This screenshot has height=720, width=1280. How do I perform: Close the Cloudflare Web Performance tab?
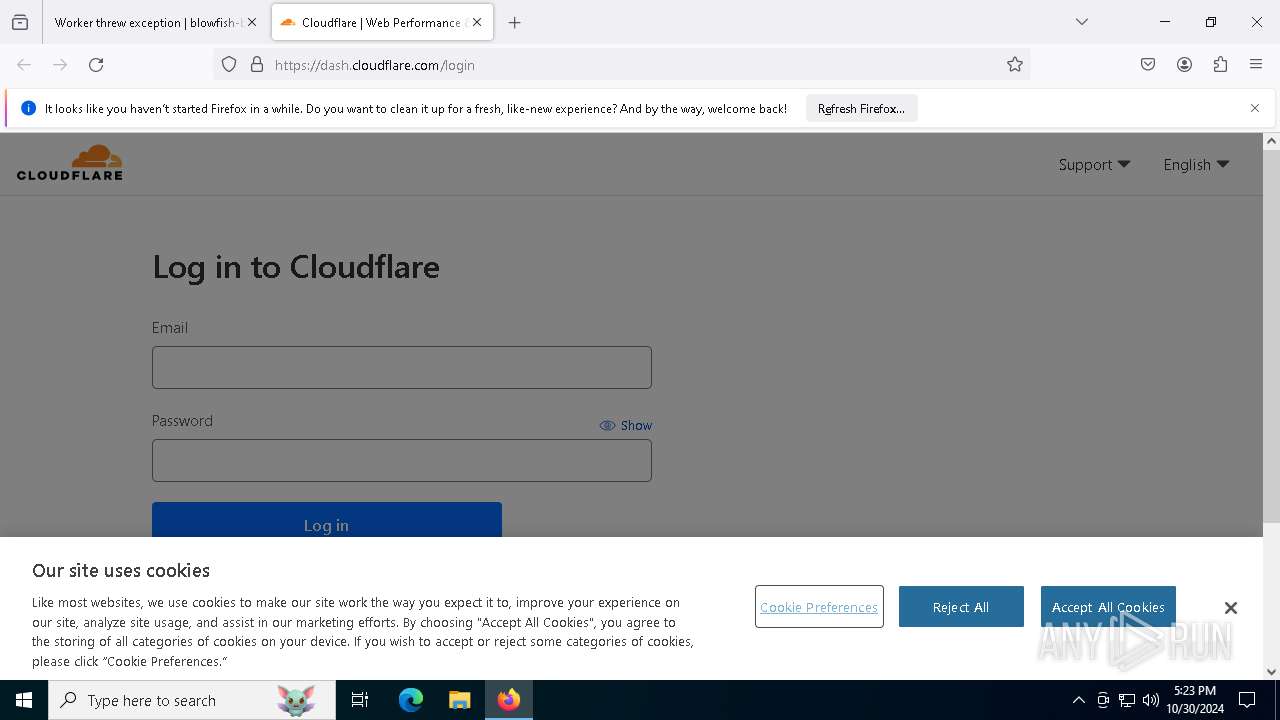point(477,22)
